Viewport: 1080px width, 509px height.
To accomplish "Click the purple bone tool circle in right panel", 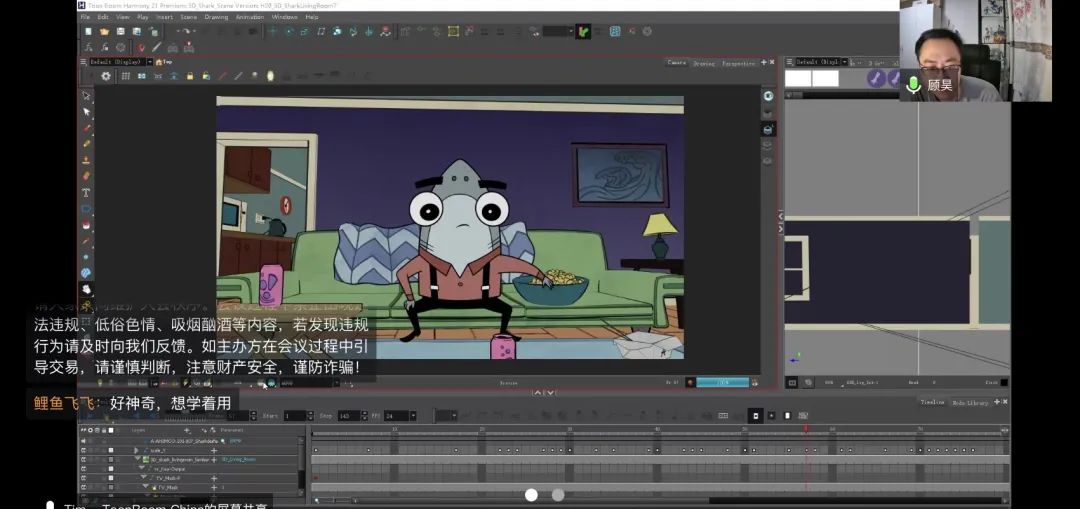I will [x=875, y=79].
